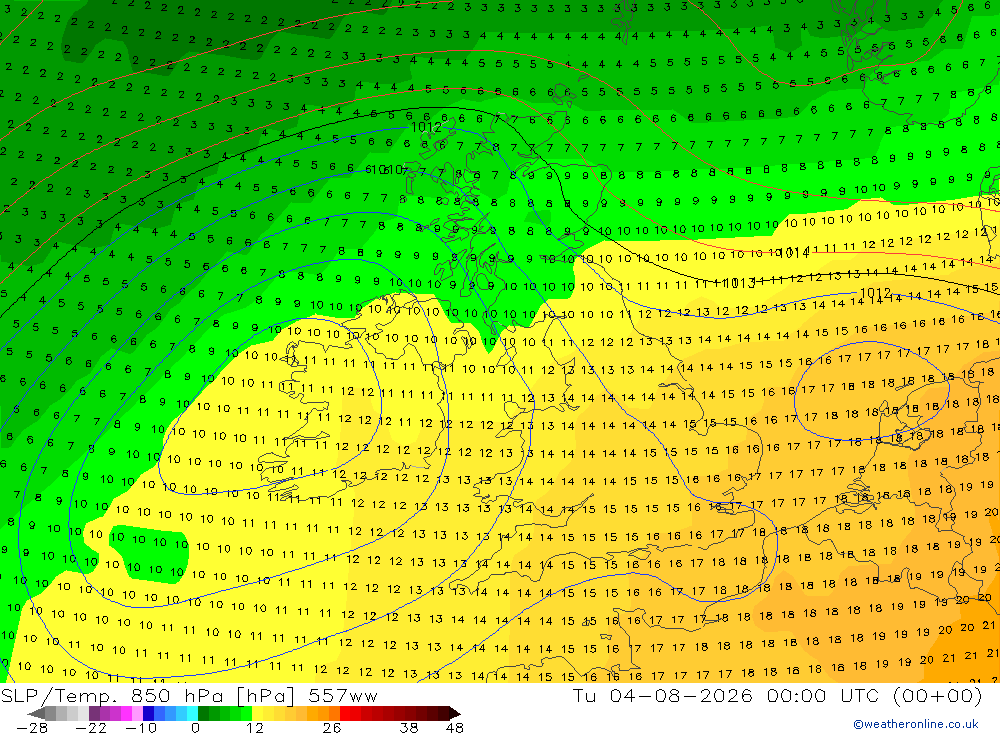
Task: Pick the bright red swatch right of 26
Action: [x=345, y=714]
